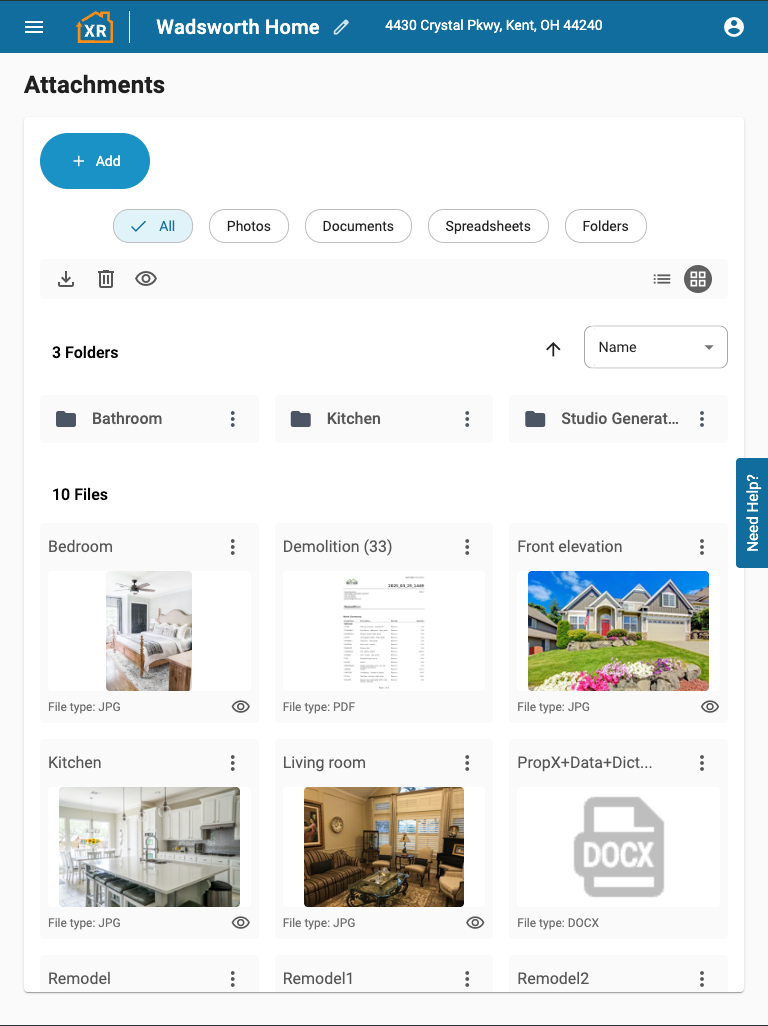Open more options for Demolition (33) file
768x1026 pixels.
tap(467, 547)
